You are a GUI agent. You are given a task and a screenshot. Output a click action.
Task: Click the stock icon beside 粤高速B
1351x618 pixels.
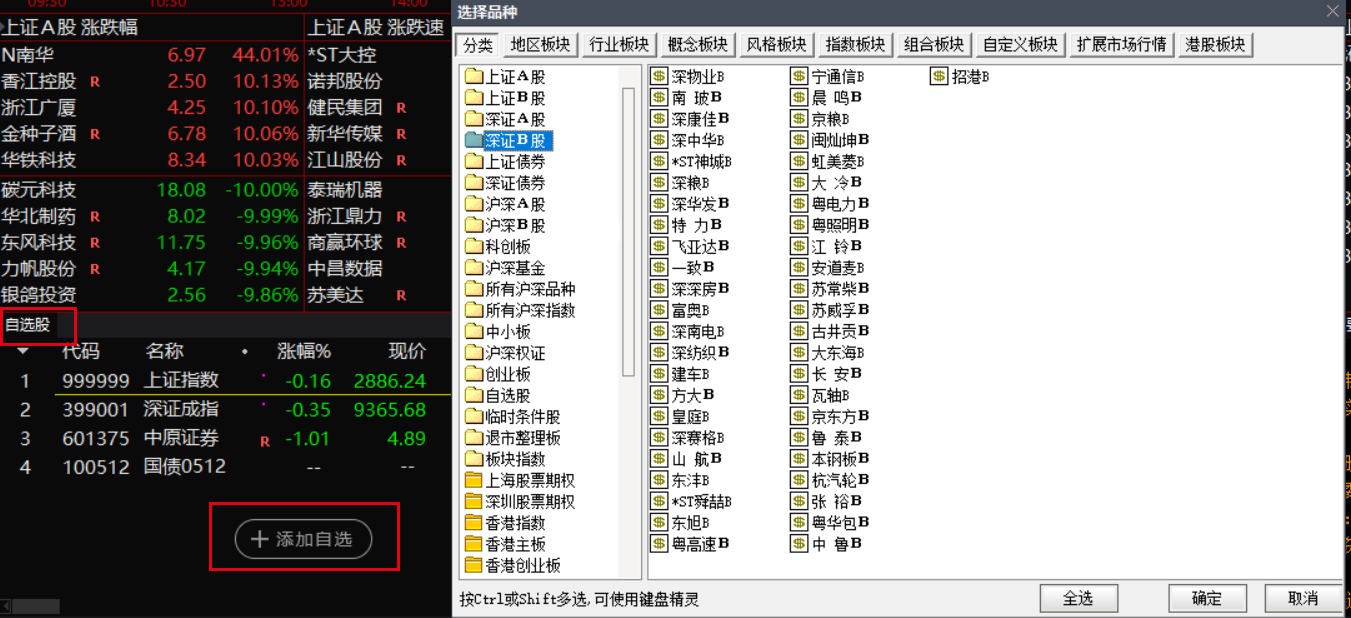click(659, 544)
